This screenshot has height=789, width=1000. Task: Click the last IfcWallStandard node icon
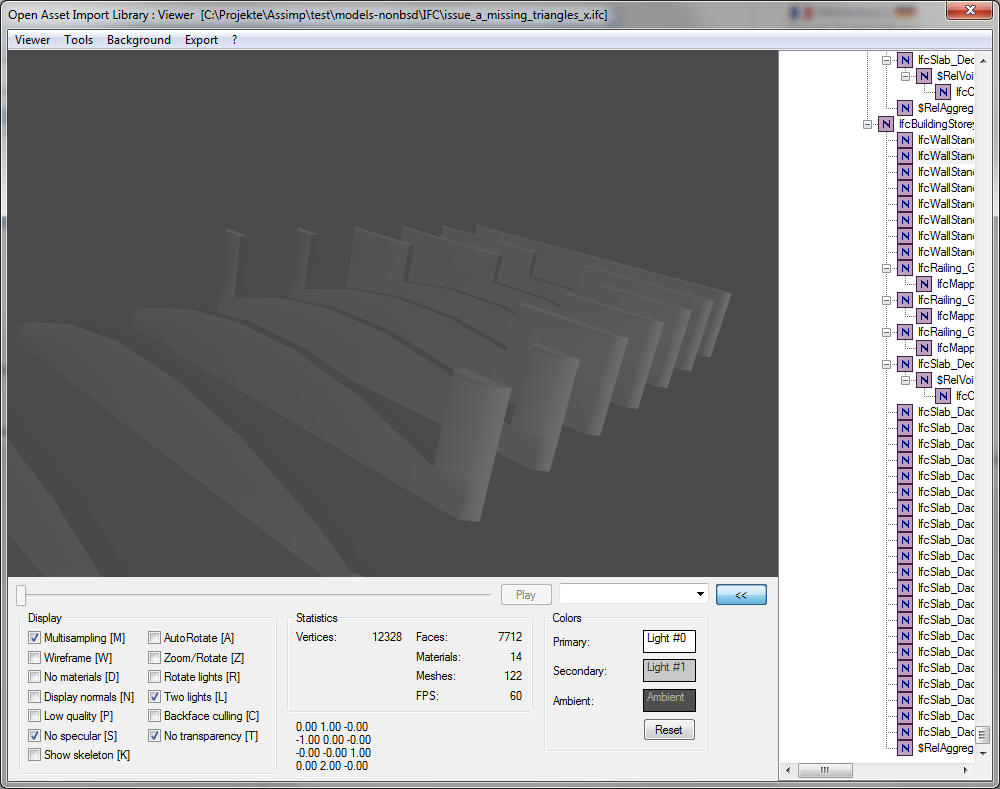tap(905, 252)
